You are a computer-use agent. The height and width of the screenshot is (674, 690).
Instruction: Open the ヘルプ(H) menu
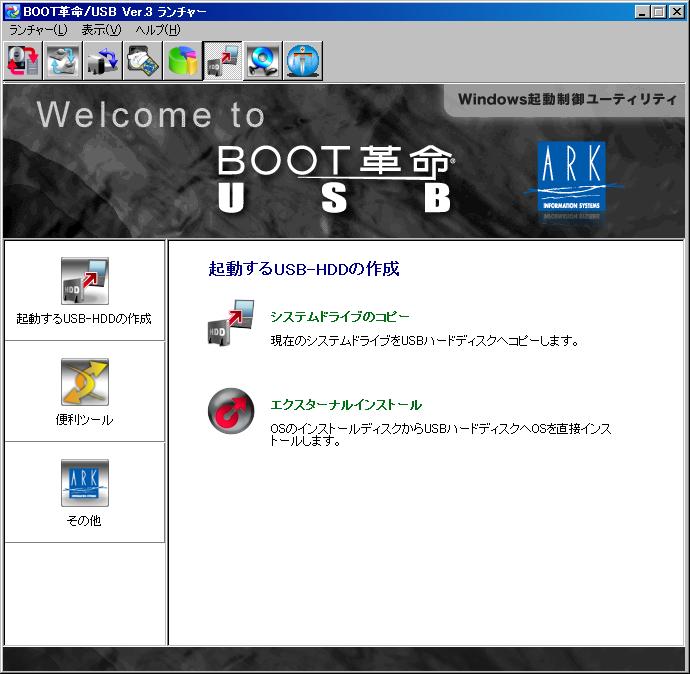click(x=158, y=30)
